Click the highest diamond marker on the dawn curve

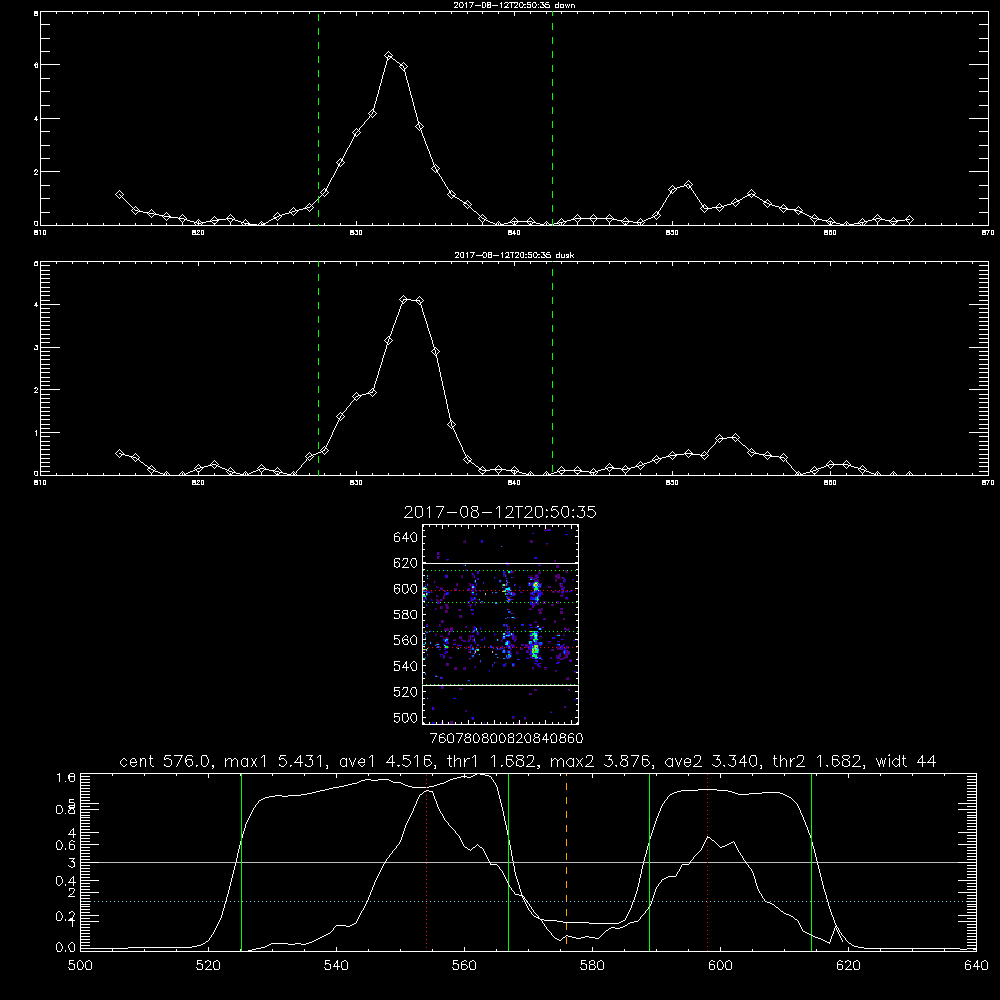pos(388,56)
